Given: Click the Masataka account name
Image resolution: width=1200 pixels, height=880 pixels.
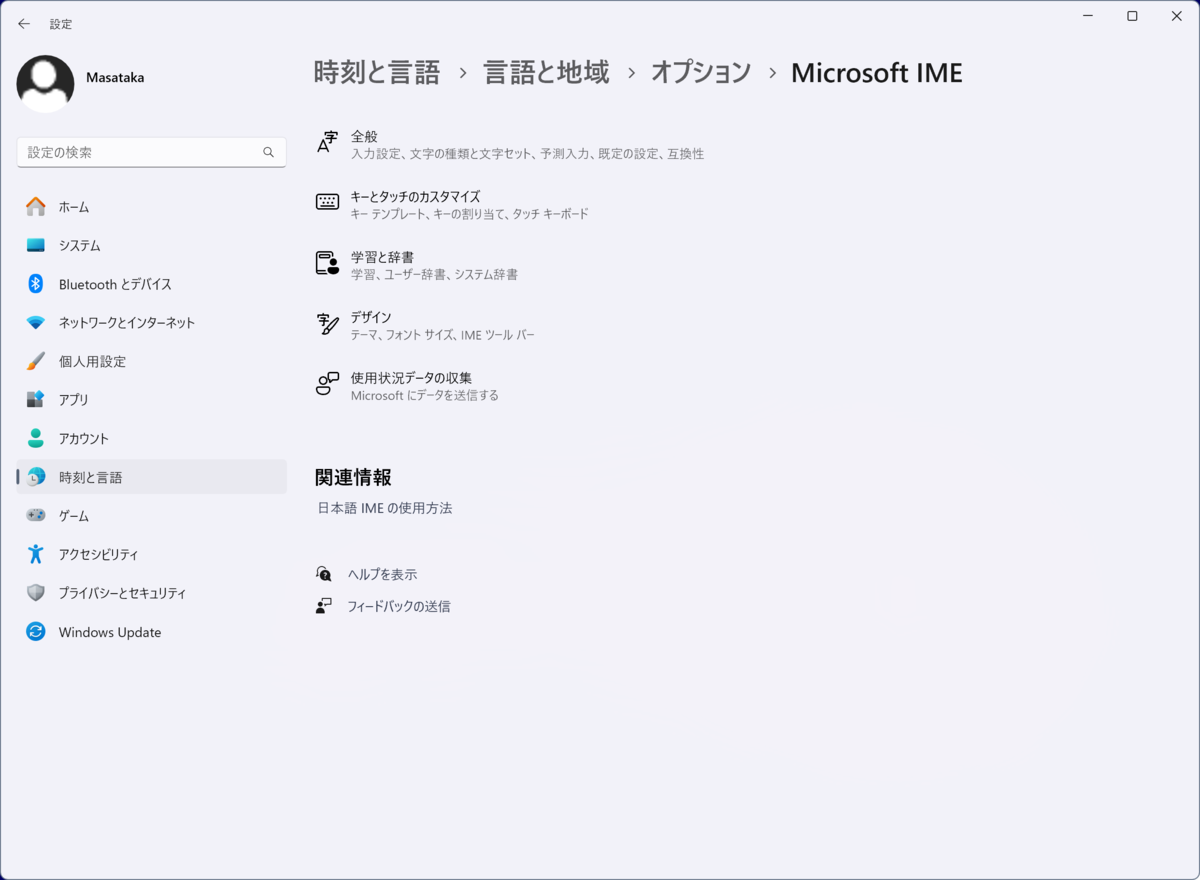Looking at the screenshot, I should pos(115,78).
